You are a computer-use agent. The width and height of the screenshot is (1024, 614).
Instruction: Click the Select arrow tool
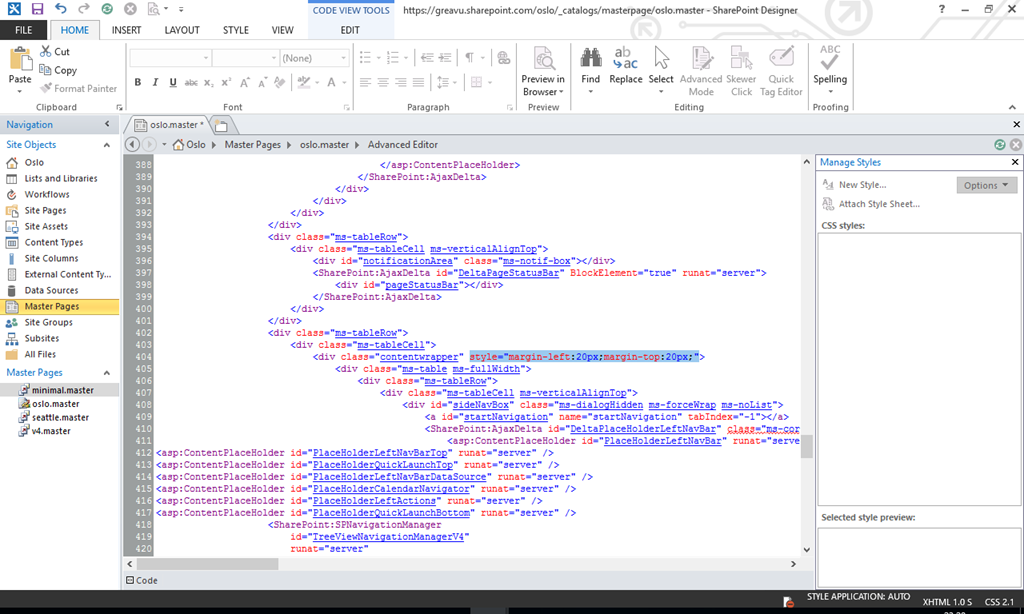tap(661, 59)
